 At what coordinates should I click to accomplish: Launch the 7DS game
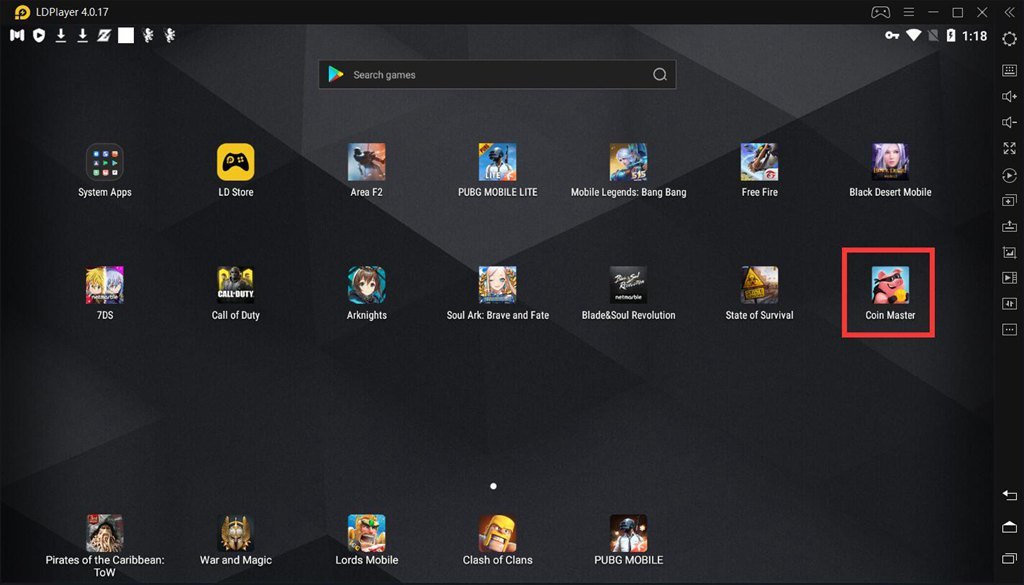pos(104,285)
